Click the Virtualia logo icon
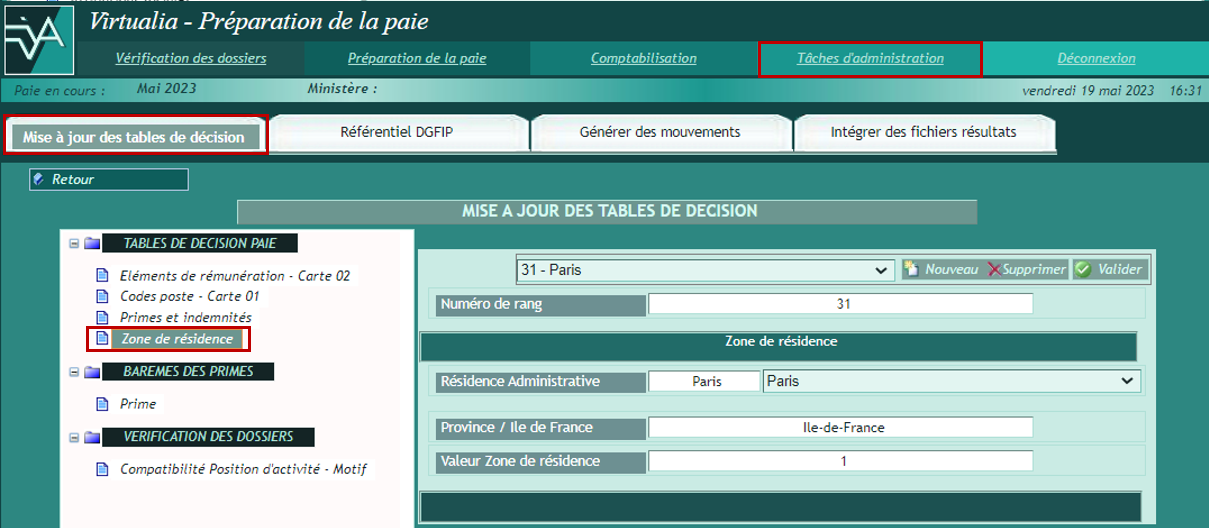Image resolution: width=1209 pixels, height=528 pixels. 37,39
